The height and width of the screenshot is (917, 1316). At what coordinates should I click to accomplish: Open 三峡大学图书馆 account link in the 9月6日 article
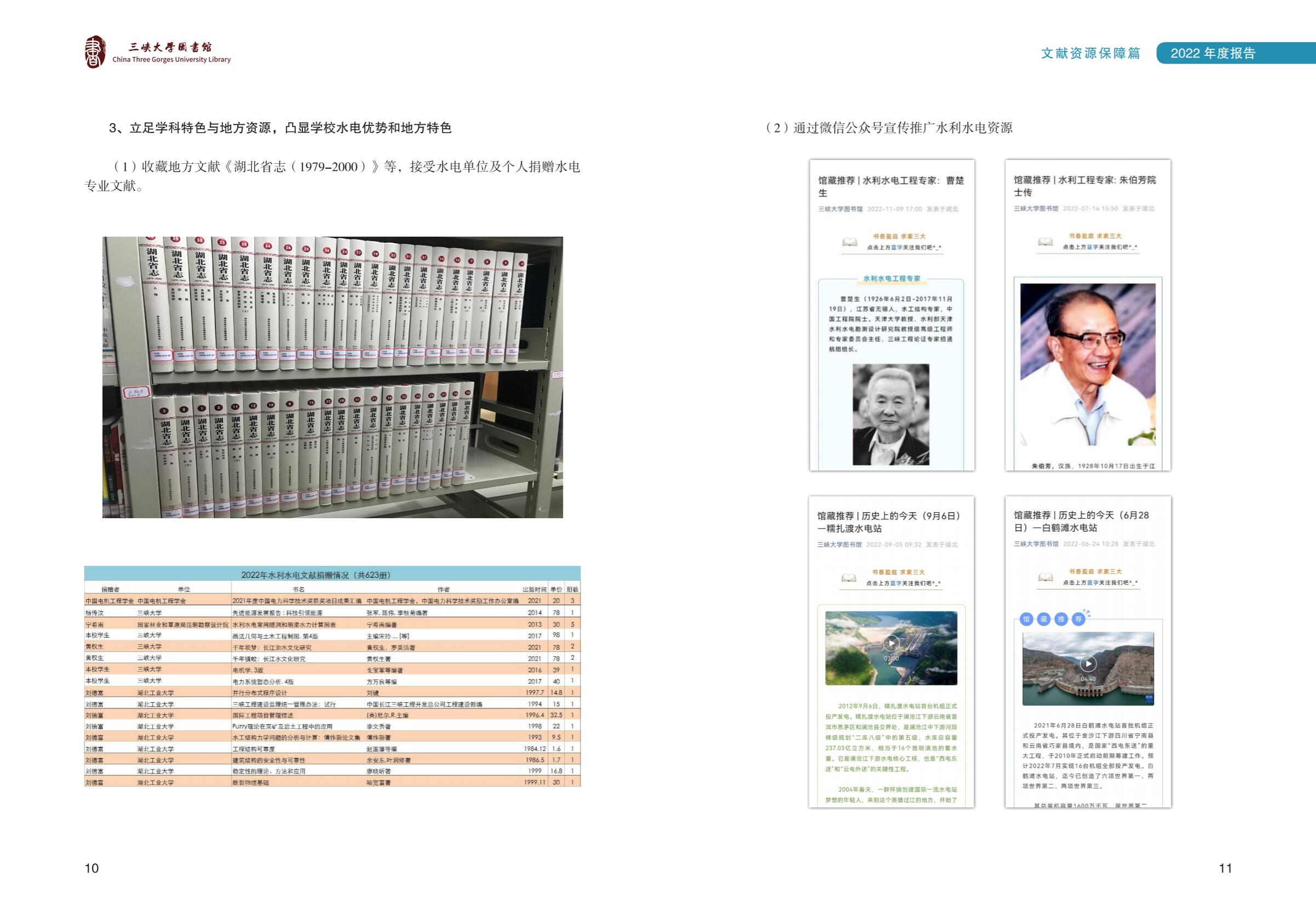(840, 545)
